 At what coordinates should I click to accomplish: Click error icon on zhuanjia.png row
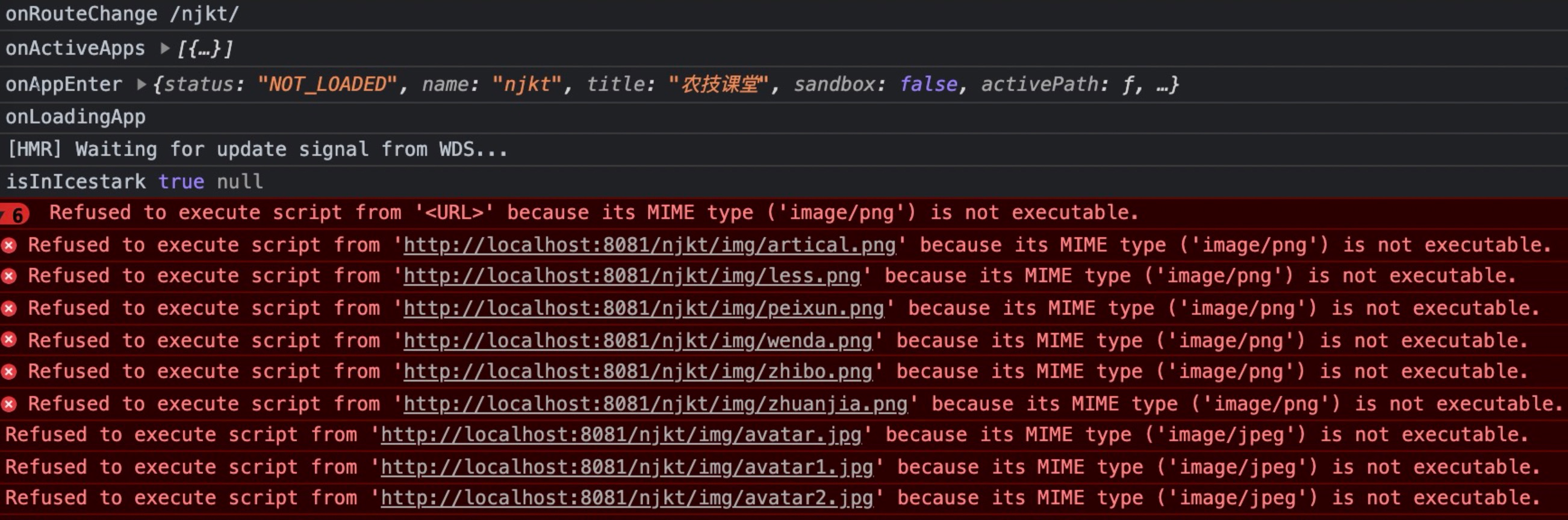pos(8,404)
